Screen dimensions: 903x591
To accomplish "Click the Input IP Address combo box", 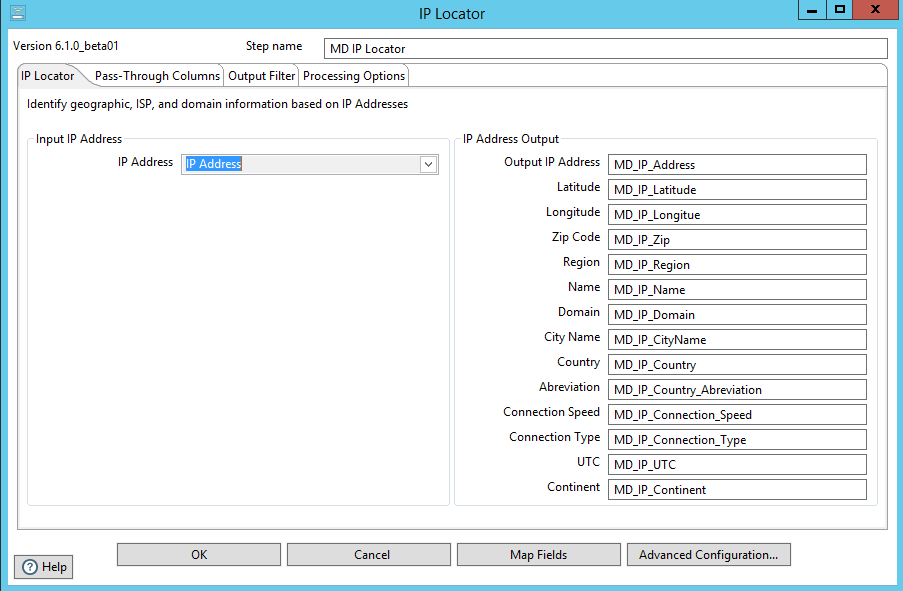I will [x=300, y=165].
